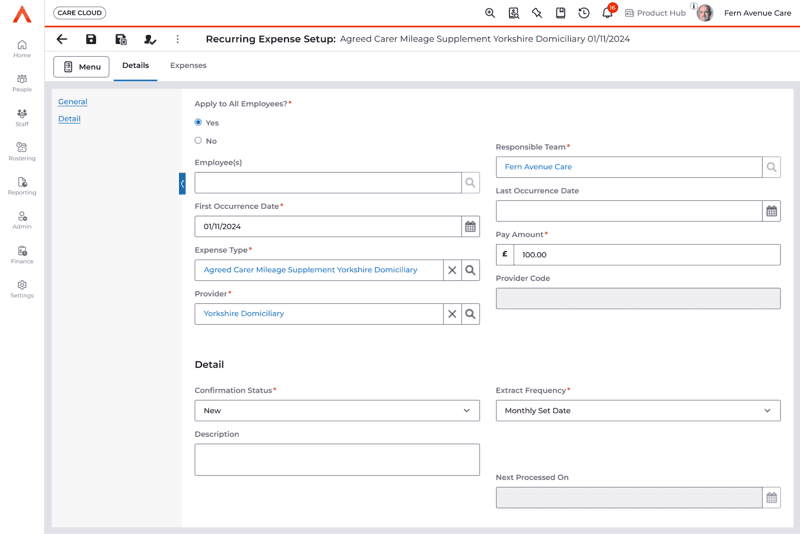800x534 pixels.
Task: Open the Product Hub link
Action: pos(654,13)
